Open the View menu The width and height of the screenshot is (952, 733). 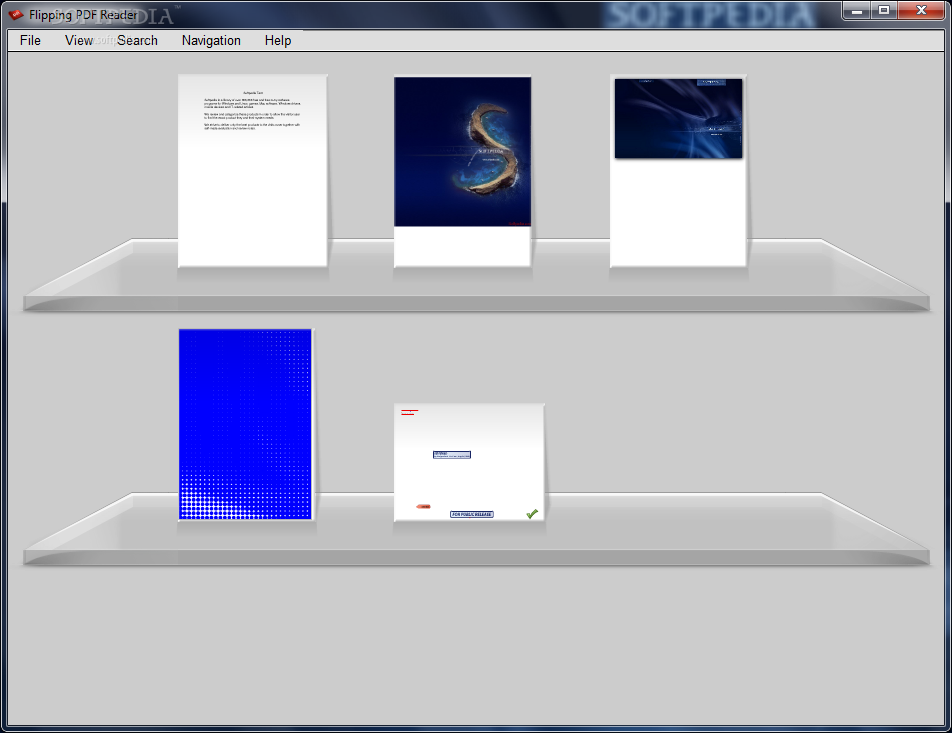pos(78,40)
